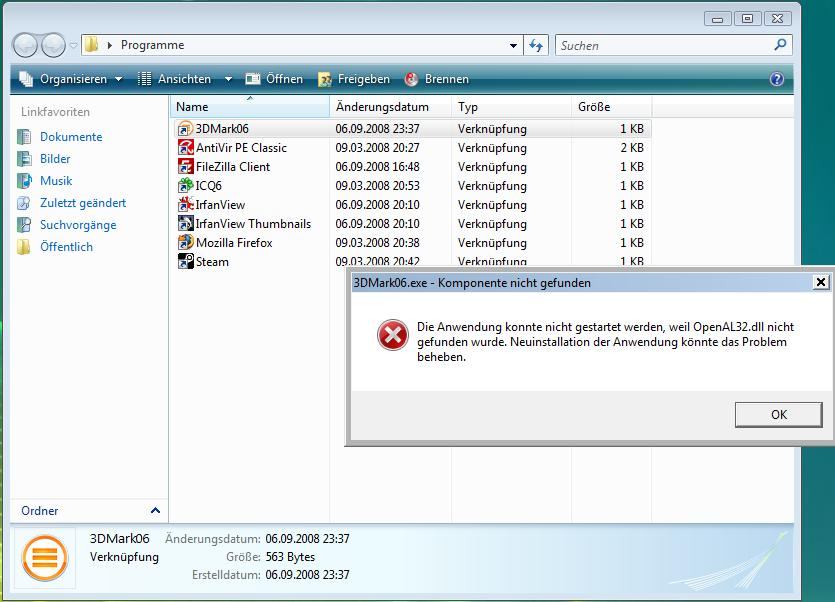835x602 pixels.
Task: Sort by the Typ column header
Action: (x=511, y=107)
